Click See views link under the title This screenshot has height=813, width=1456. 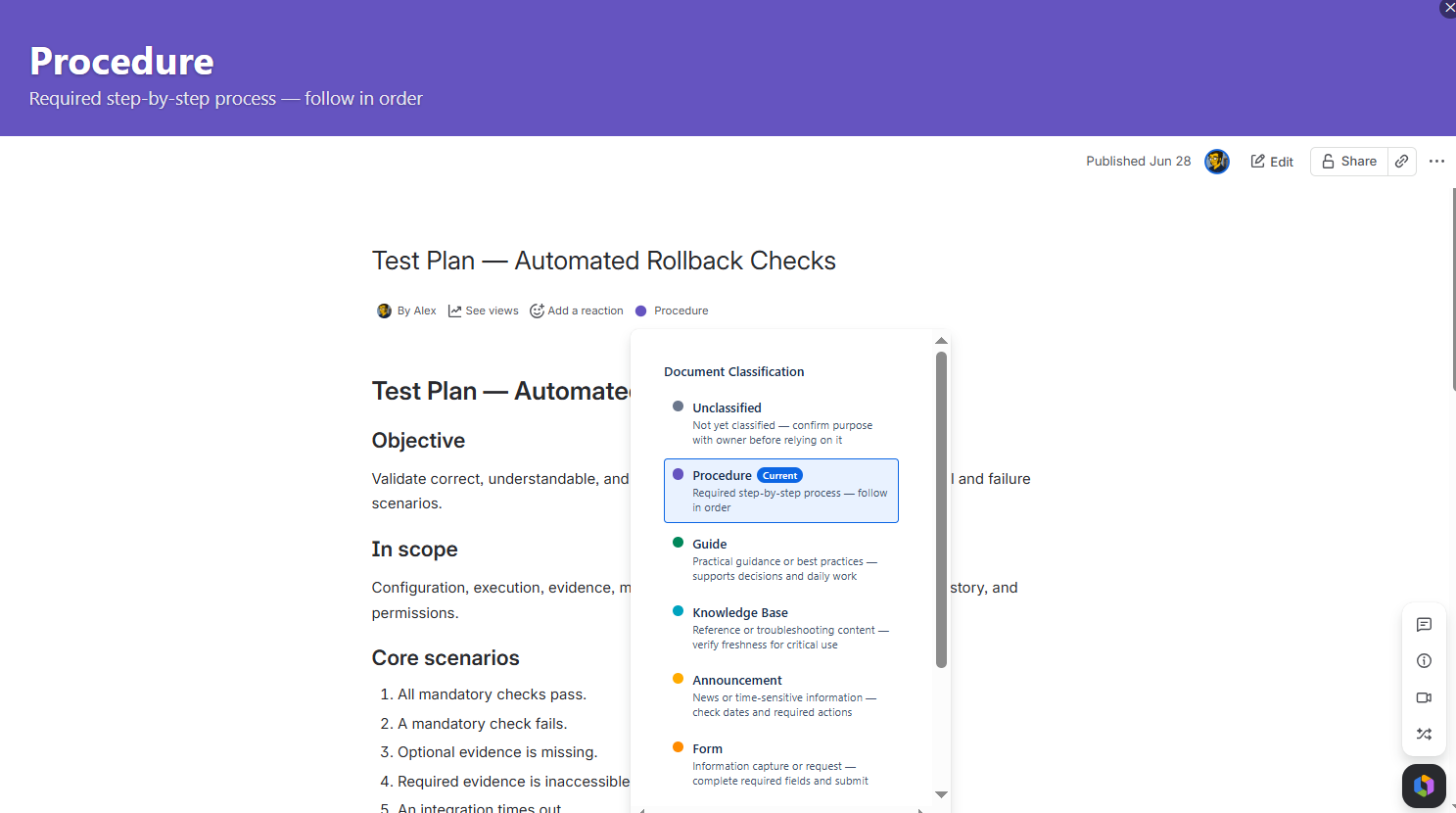[483, 311]
